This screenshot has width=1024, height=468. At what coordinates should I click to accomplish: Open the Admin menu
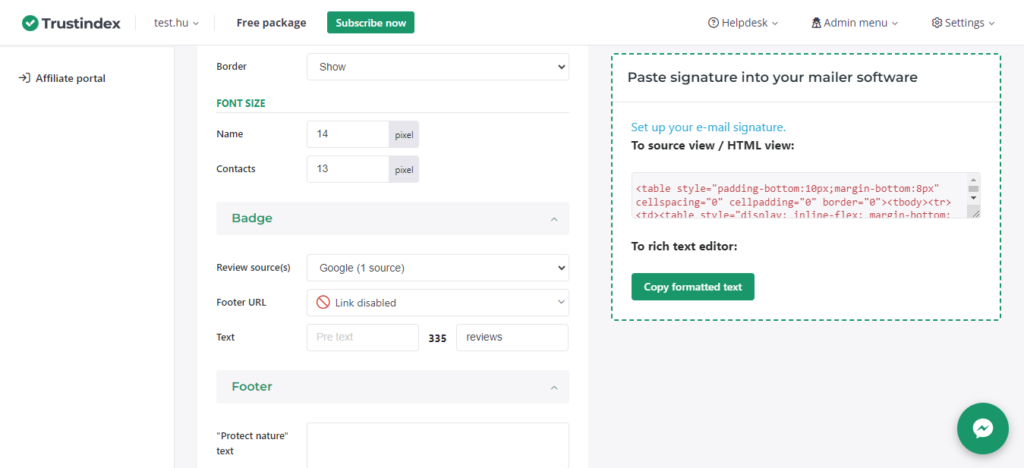(x=854, y=22)
